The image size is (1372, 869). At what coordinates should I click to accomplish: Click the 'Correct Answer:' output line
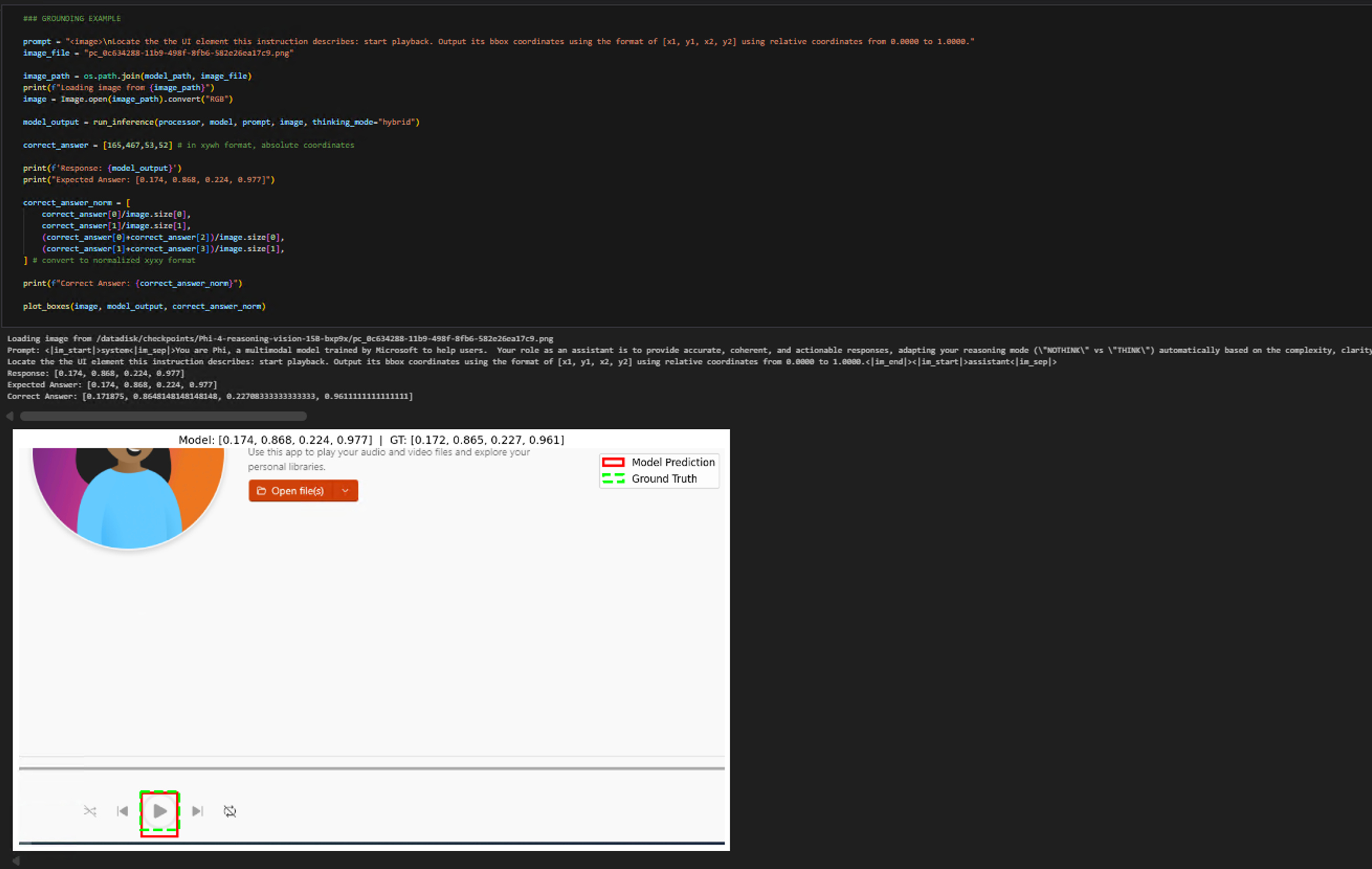pos(209,396)
